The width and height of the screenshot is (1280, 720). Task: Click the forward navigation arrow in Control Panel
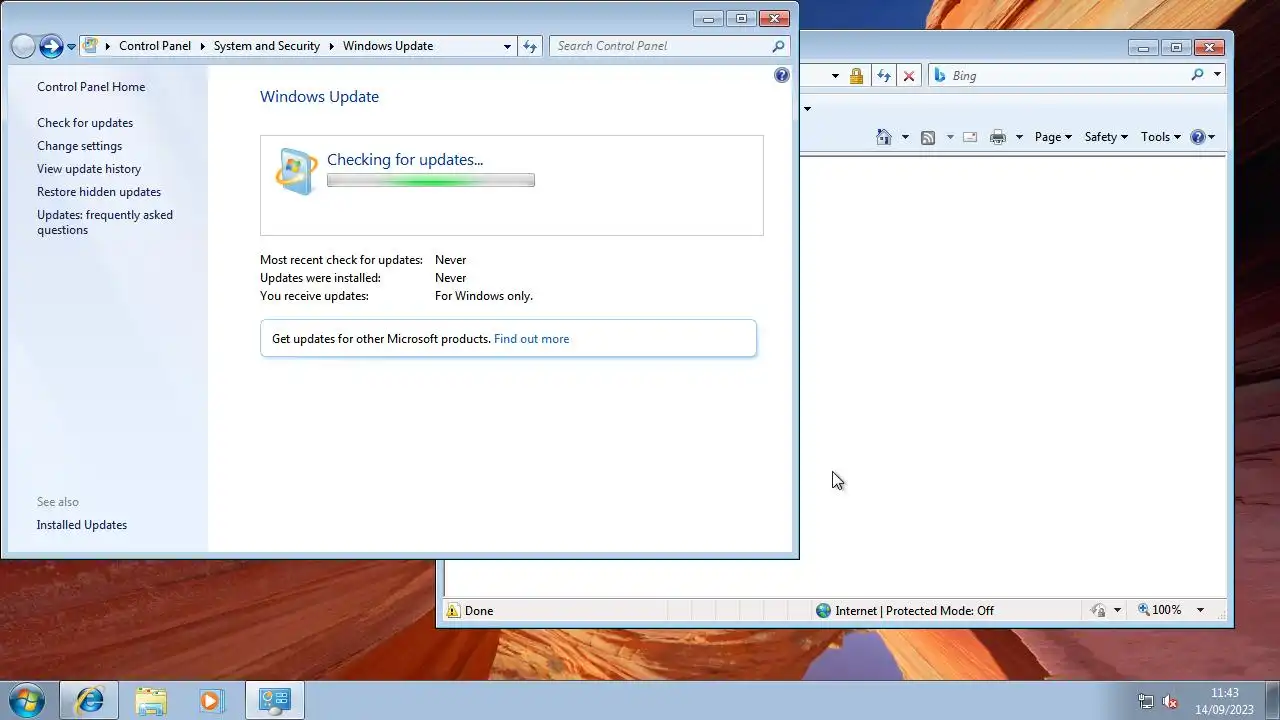click(51, 46)
